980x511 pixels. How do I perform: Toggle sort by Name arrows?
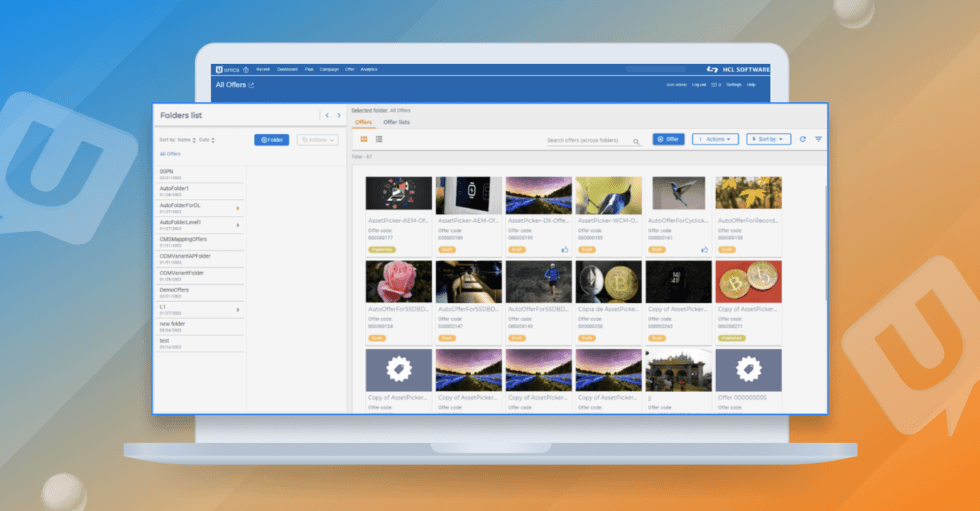coord(194,140)
